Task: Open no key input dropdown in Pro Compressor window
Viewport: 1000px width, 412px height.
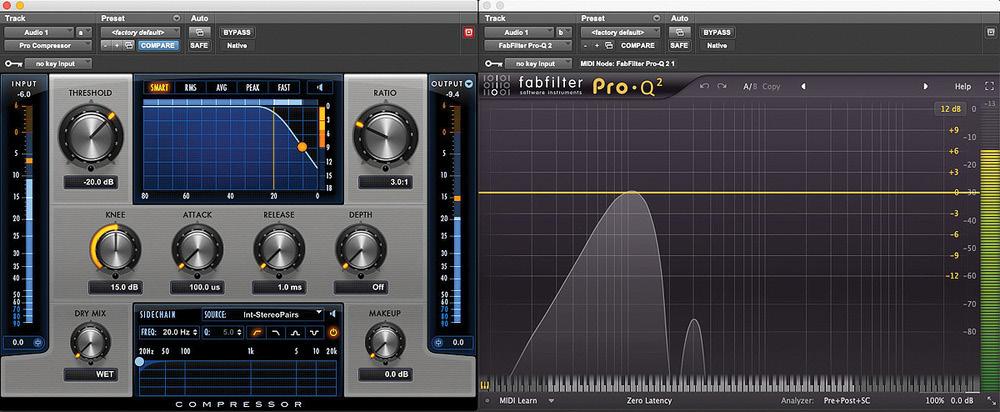Action: [x=59, y=63]
